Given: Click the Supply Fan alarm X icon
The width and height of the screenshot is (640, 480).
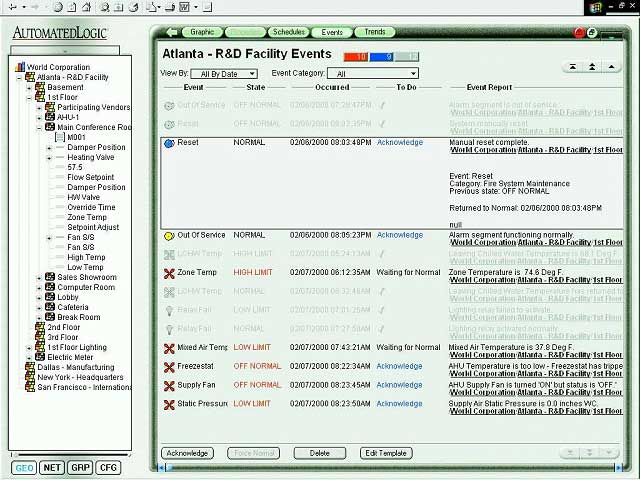Looking at the screenshot, I should click(x=169, y=386).
